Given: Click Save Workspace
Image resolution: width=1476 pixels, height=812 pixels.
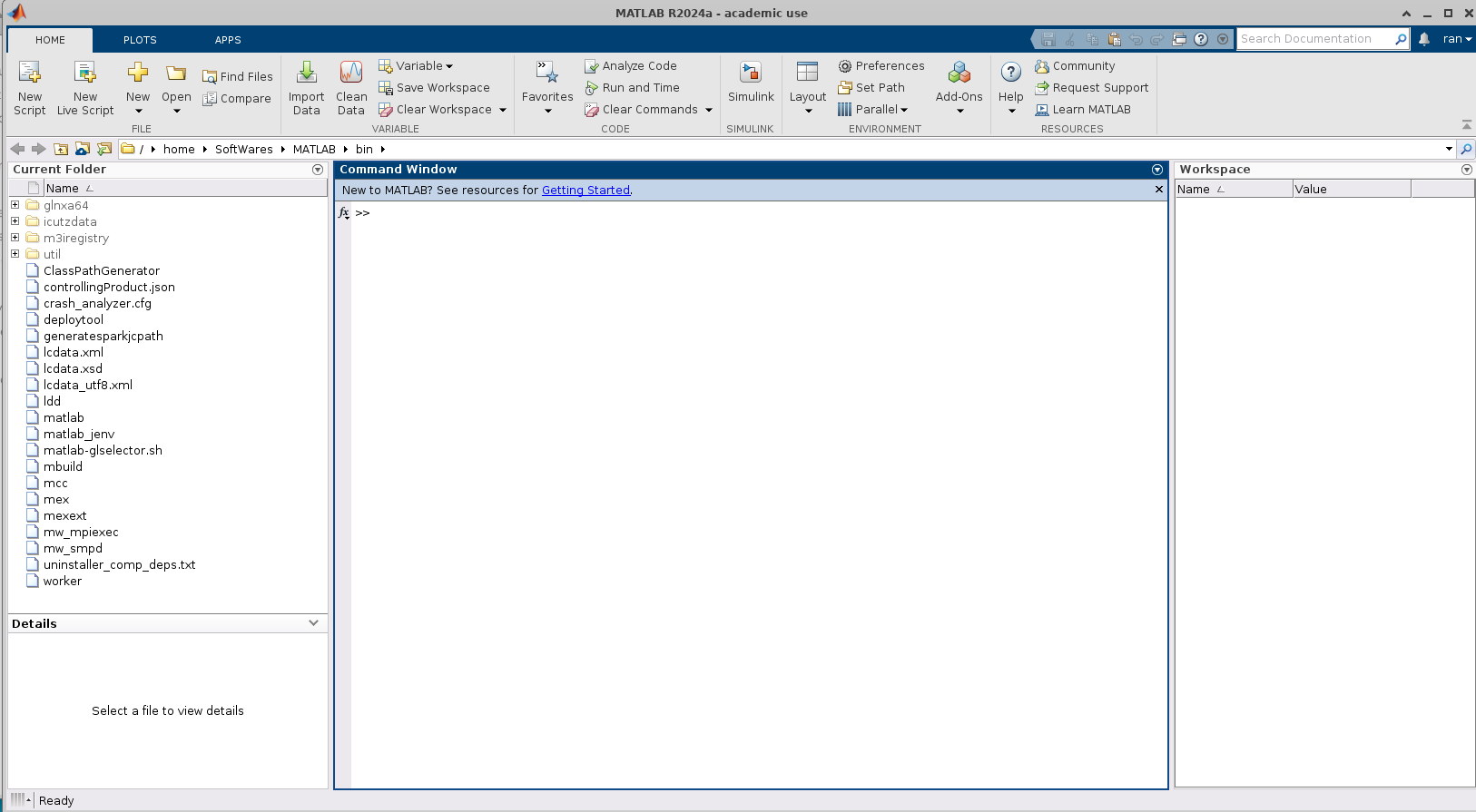Looking at the screenshot, I should pyautogui.click(x=434, y=88).
